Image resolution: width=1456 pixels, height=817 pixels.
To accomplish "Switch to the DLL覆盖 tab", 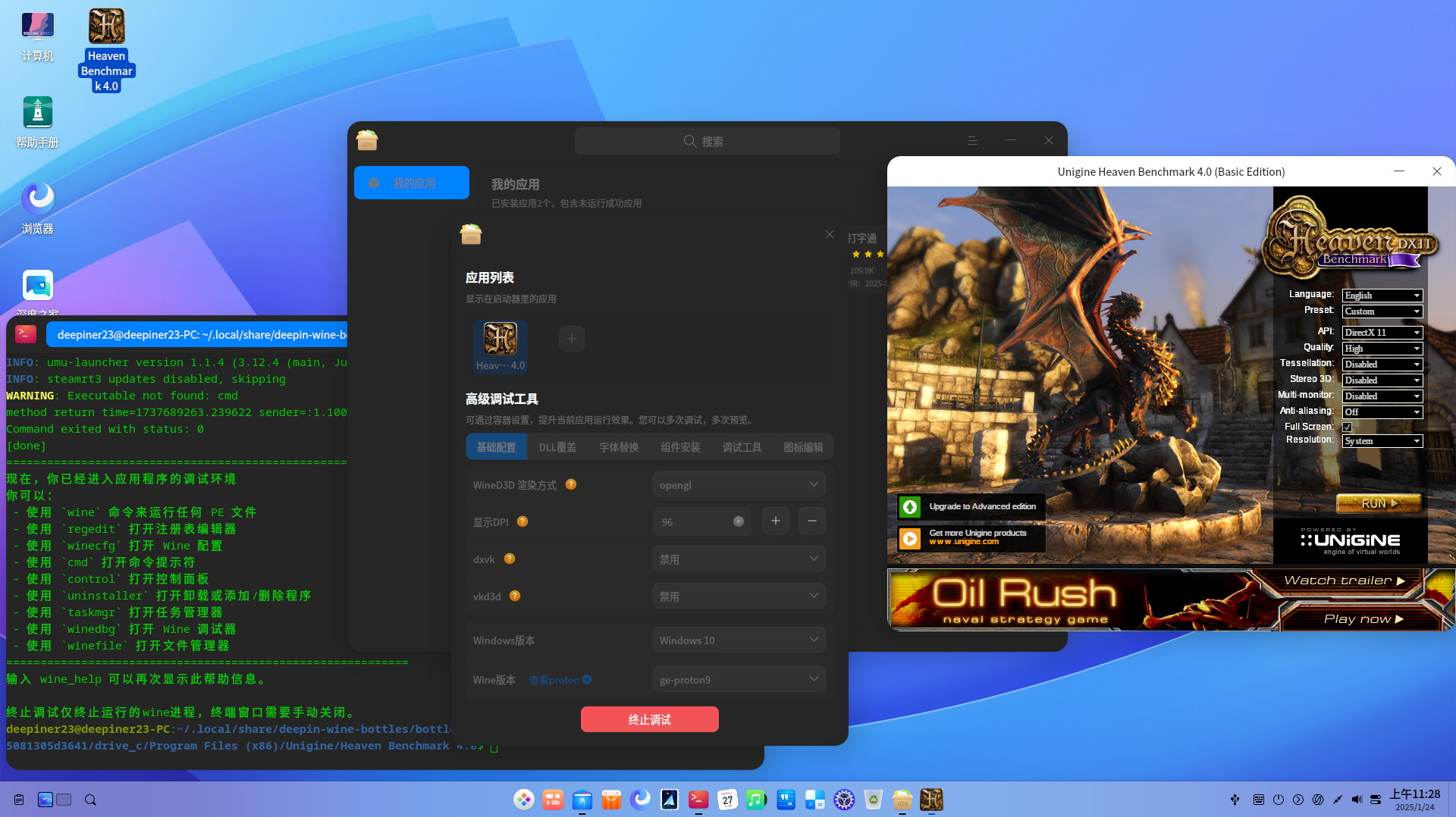I will [x=557, y=447].
